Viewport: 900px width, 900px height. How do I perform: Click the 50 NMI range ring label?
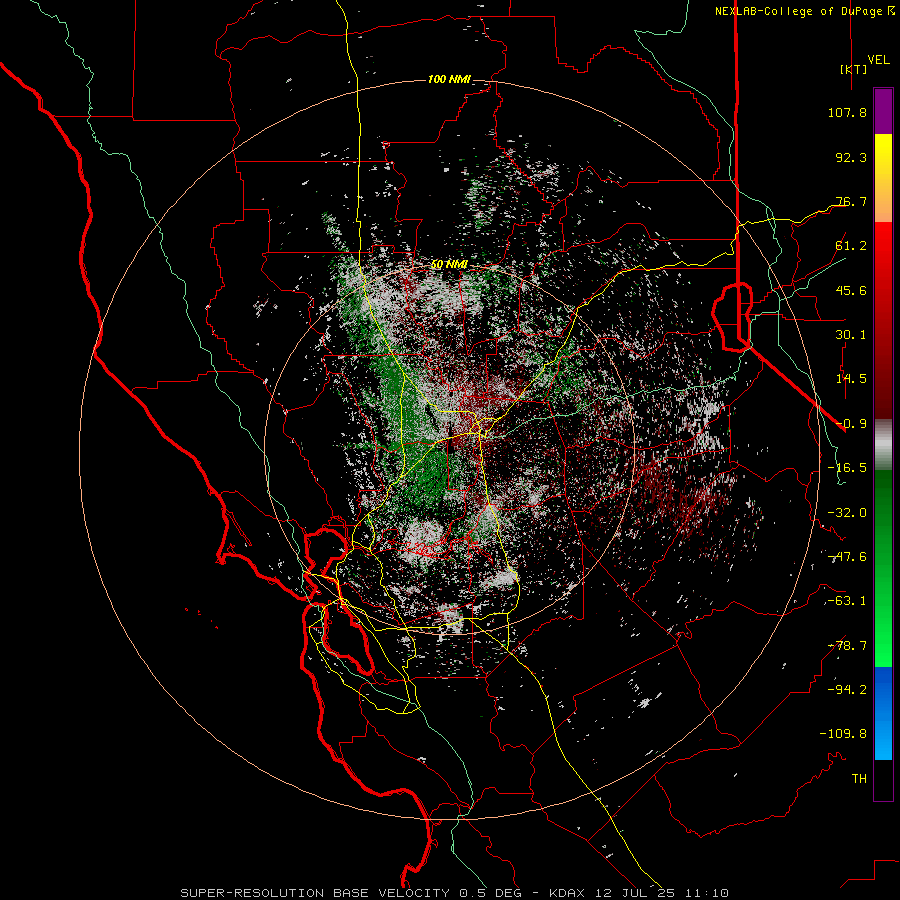coord(449,265)
